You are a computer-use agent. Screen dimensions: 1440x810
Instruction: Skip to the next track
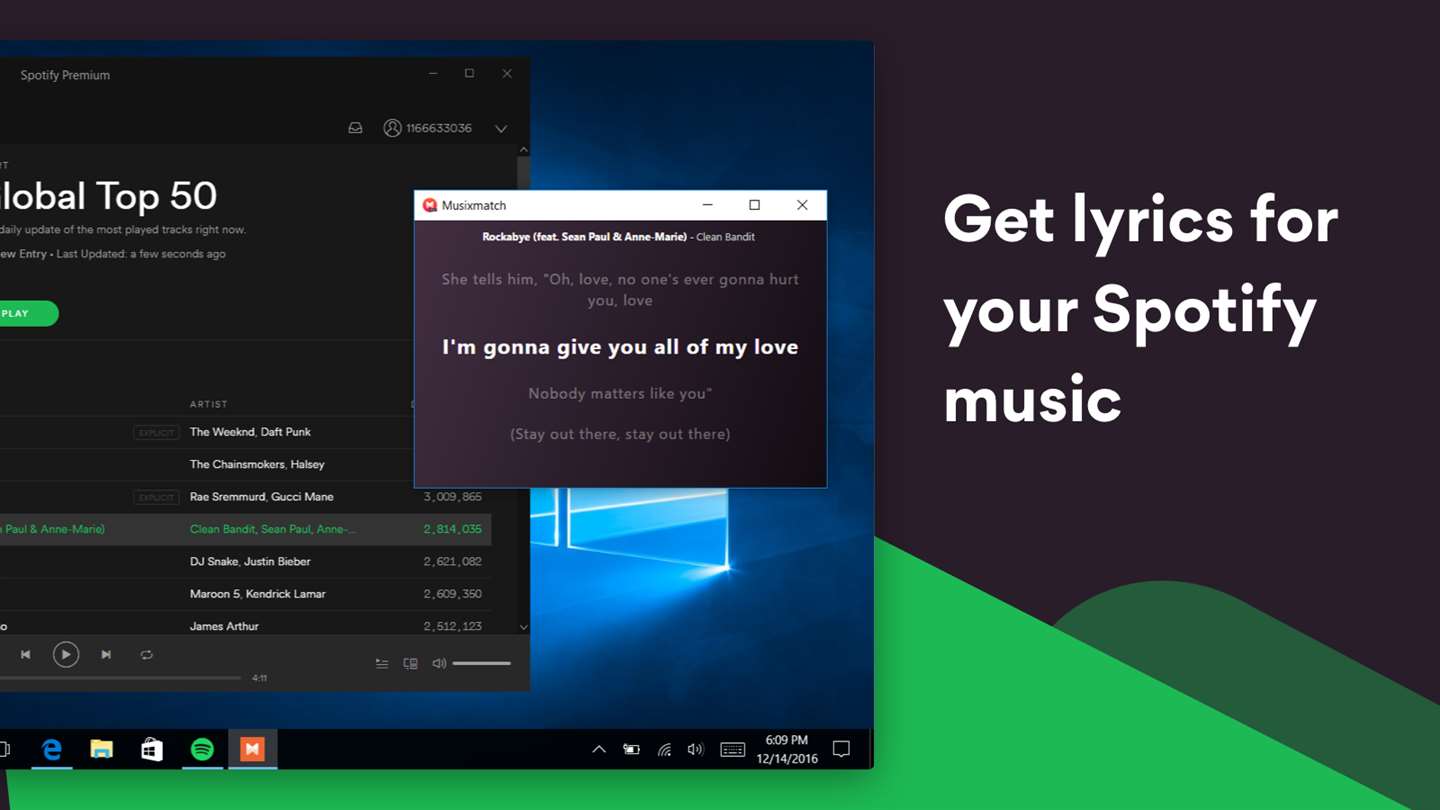point(106,655)
